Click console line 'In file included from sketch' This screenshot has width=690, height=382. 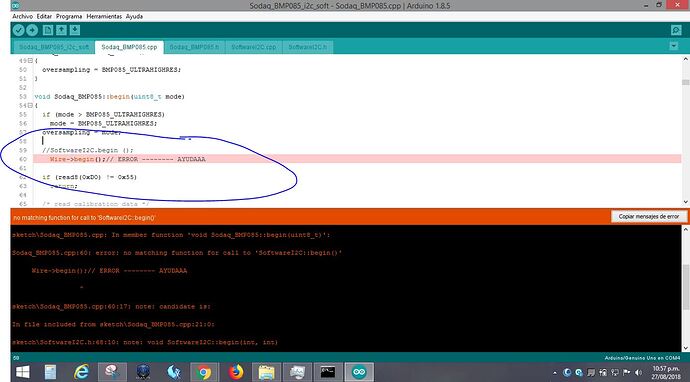tap(113, 324)
